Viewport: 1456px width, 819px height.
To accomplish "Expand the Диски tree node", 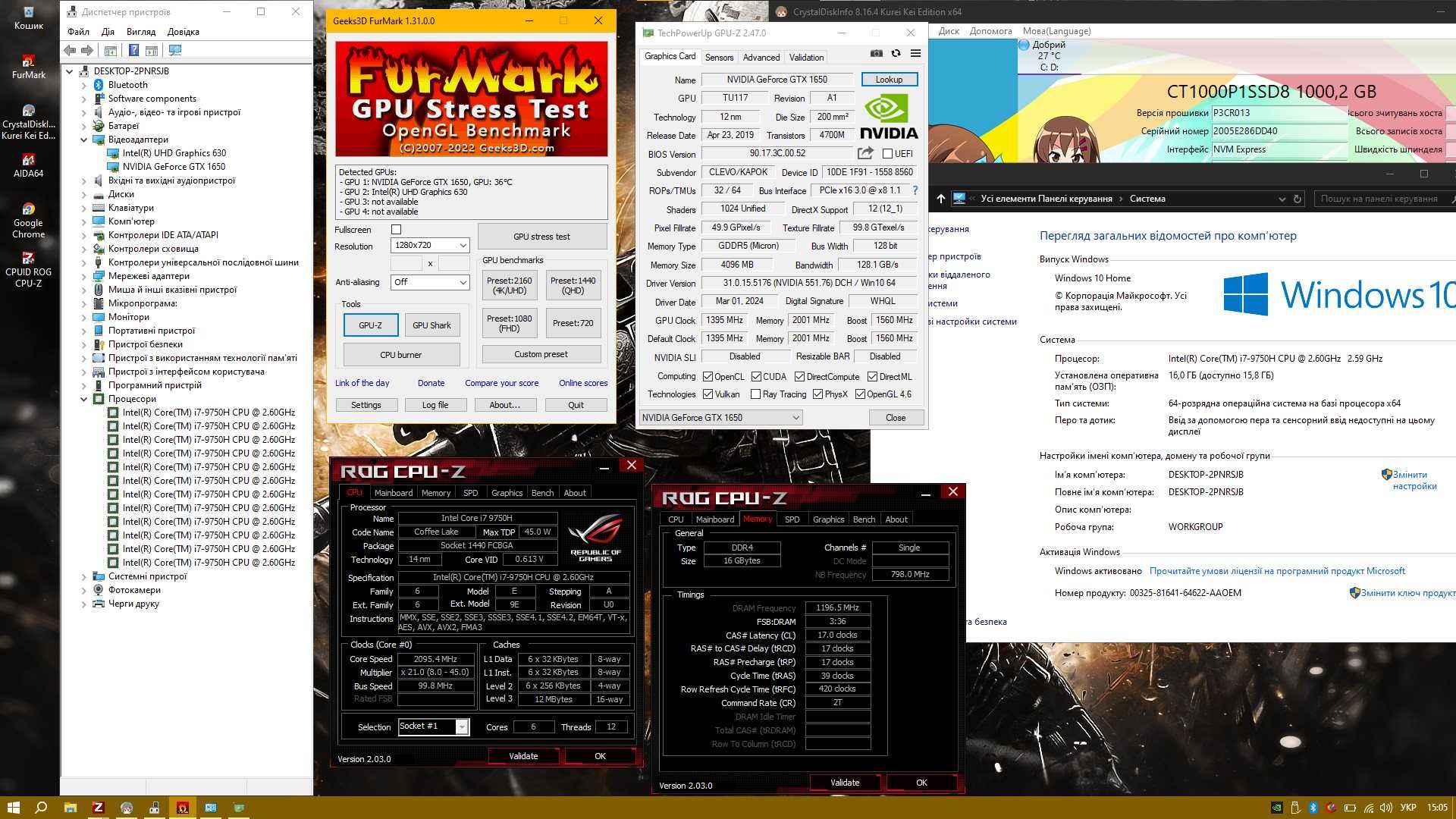I will 84,194.
